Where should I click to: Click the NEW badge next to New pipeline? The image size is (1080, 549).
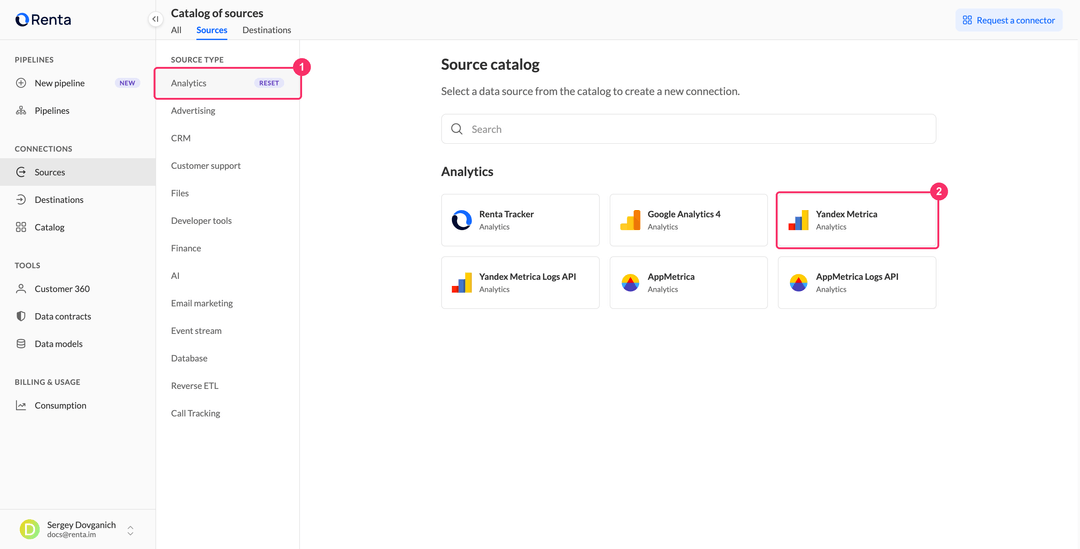(x=127, y=83)
